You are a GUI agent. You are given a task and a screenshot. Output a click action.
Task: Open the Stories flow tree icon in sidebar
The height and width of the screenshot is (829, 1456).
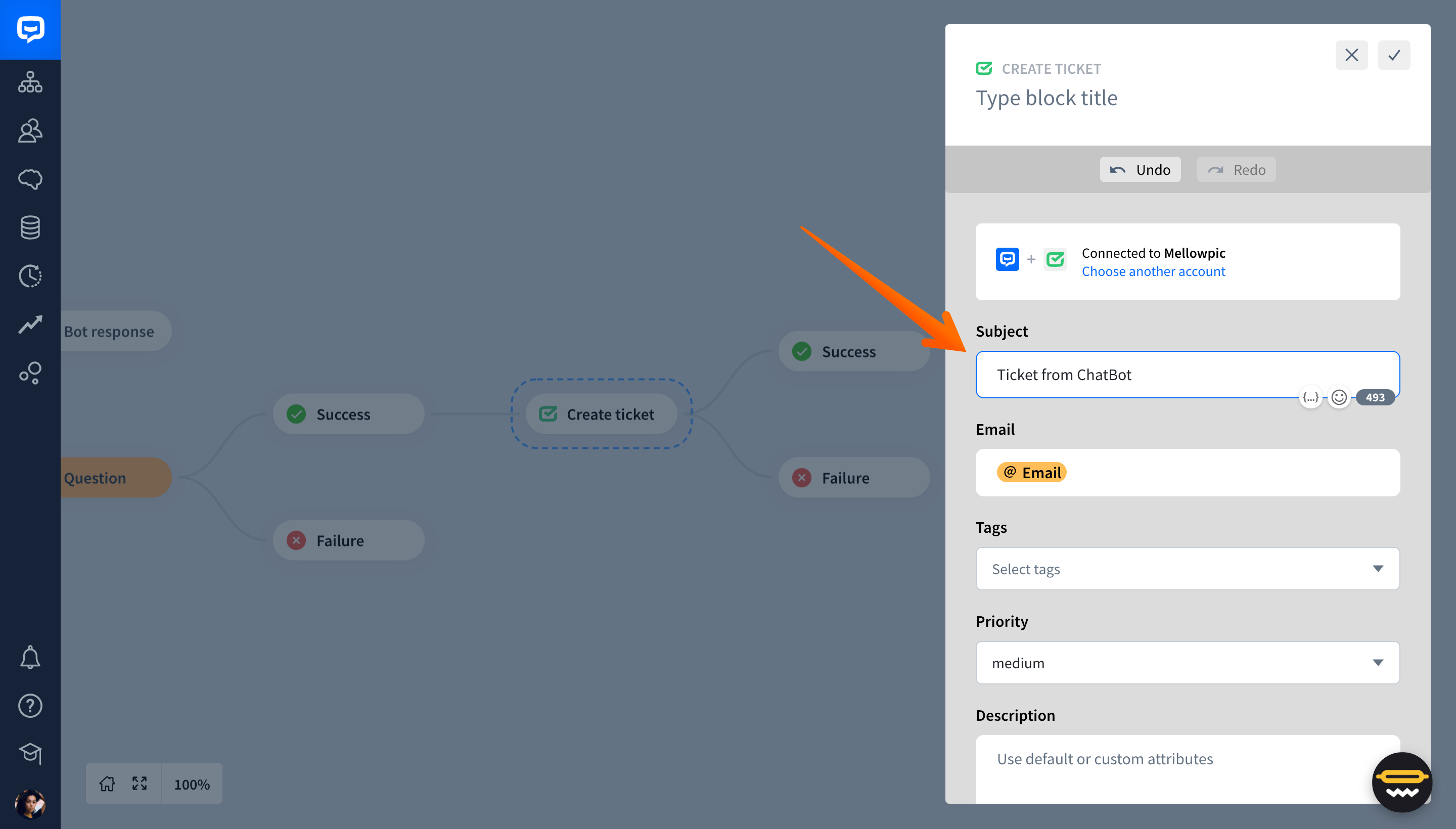point(30,82)
